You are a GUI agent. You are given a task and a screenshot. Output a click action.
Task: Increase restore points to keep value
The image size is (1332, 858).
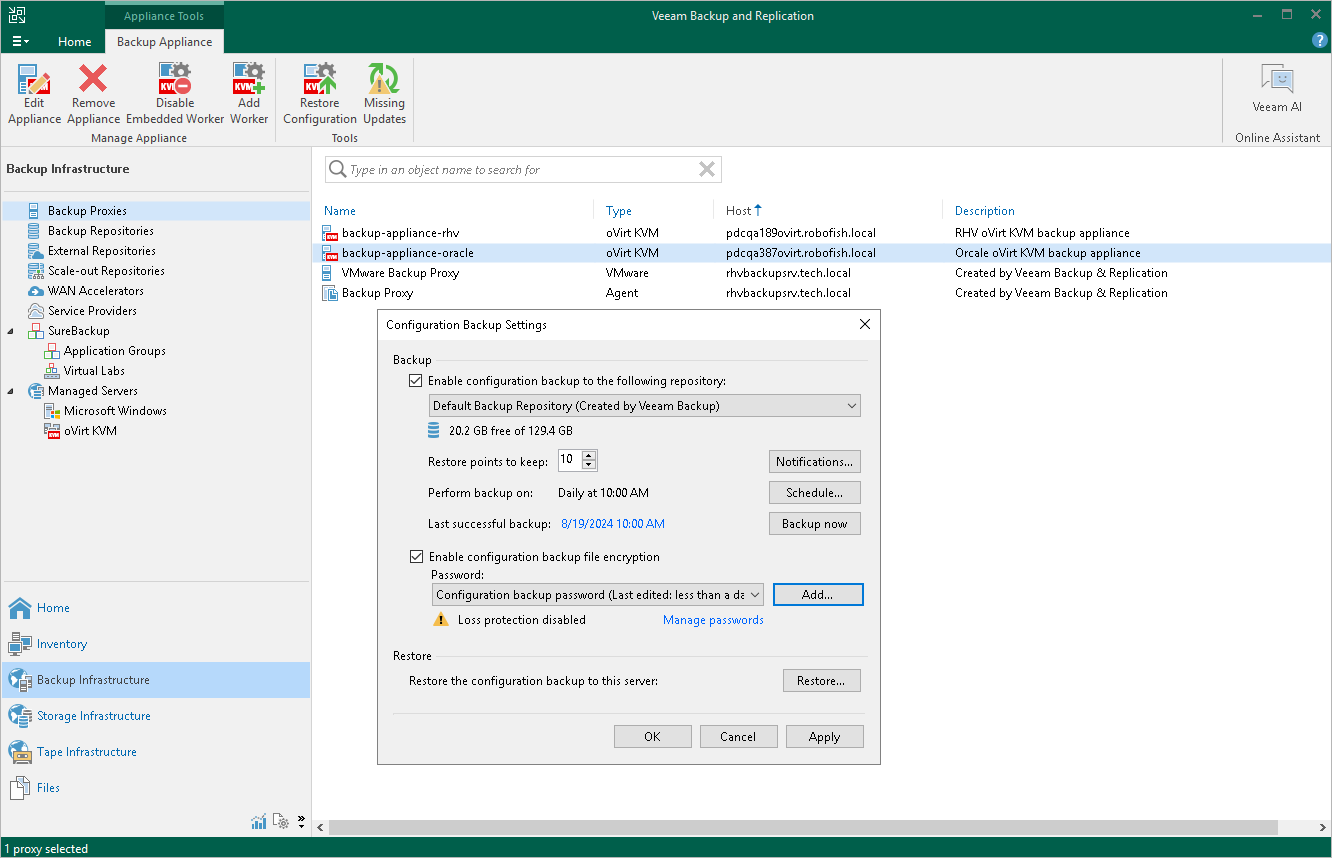[x=589, y=456]
